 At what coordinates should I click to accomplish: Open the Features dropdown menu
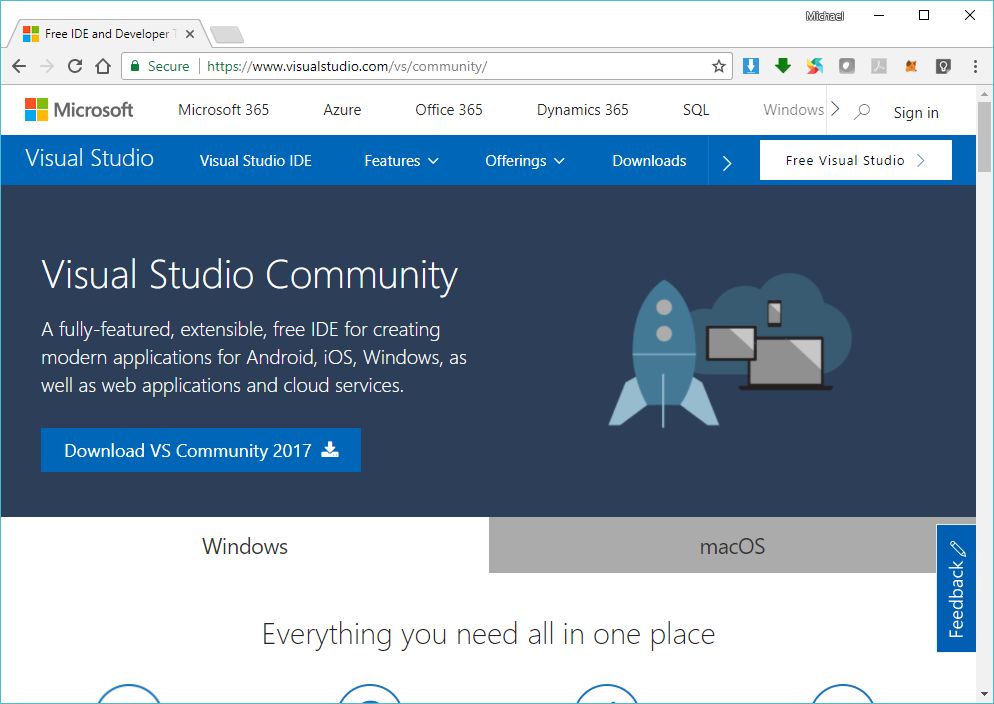[401, 161]
